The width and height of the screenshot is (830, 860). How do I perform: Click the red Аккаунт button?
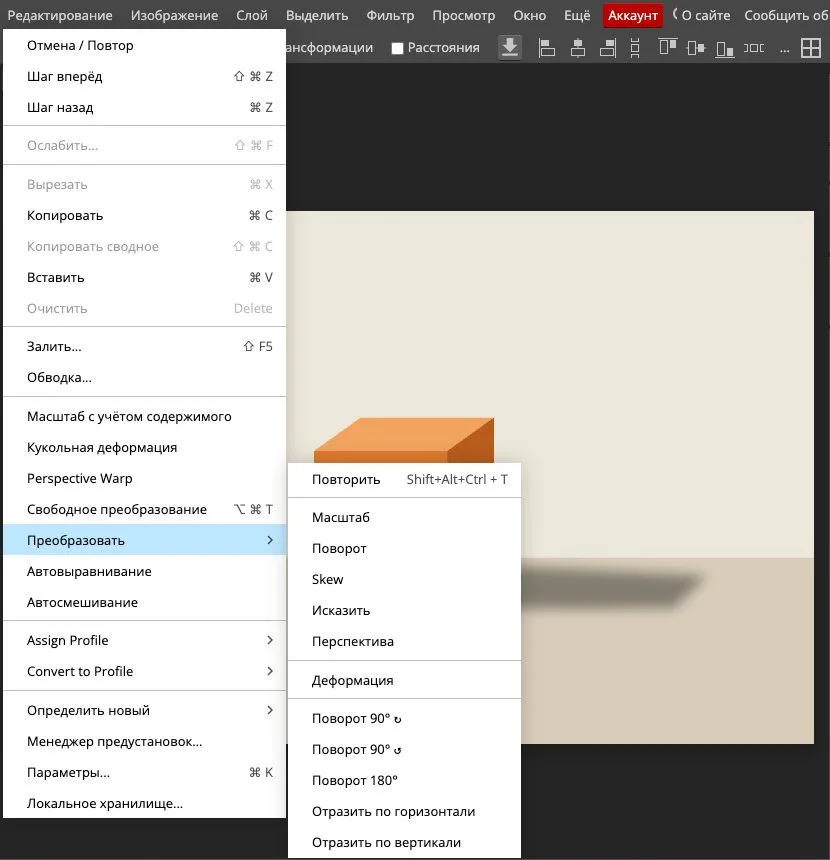[x=633, y=16]
